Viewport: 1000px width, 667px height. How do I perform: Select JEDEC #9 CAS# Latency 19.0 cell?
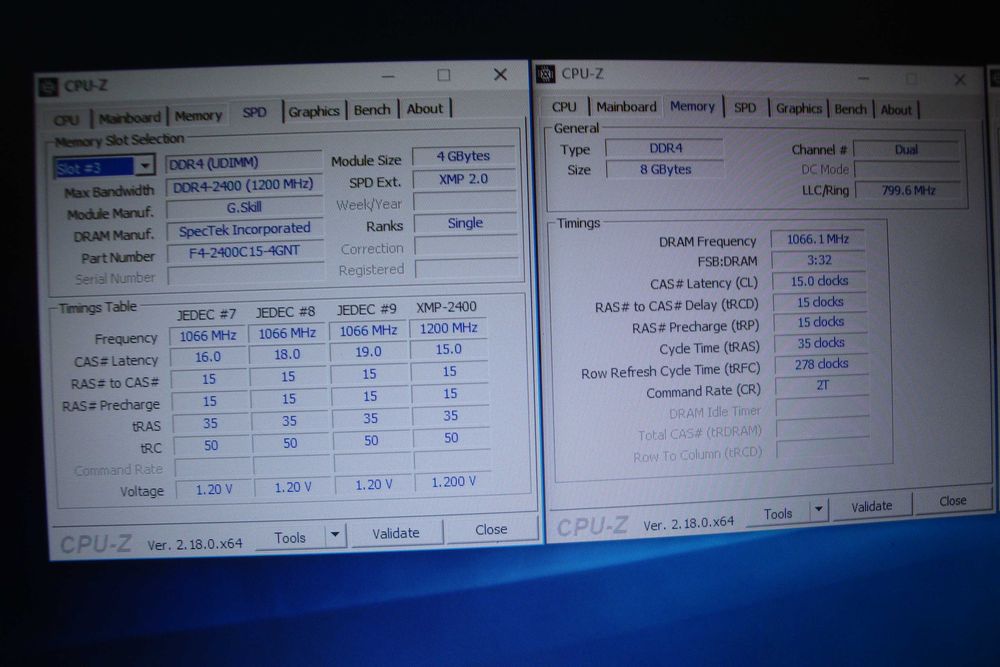coord(369,351)
